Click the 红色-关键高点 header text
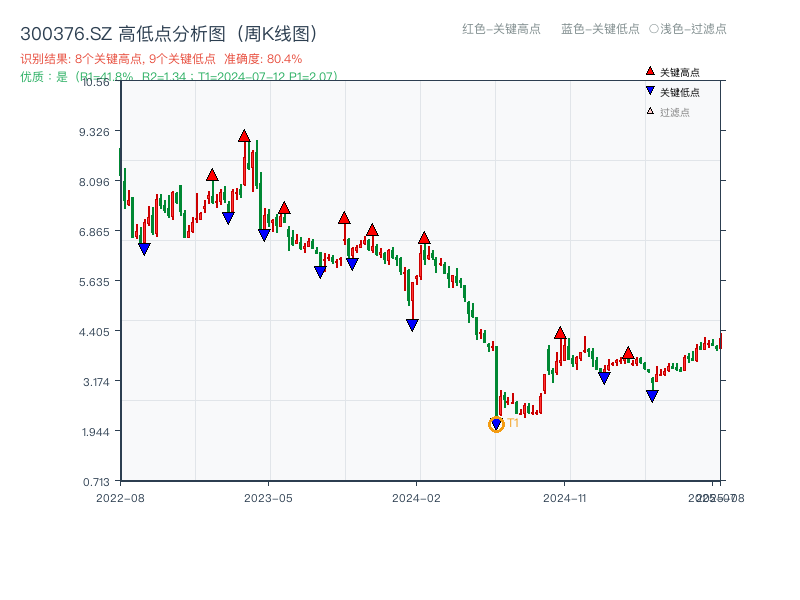Image resolution: width=800 pixels, height=600 pixels. (x=502, y=29)
